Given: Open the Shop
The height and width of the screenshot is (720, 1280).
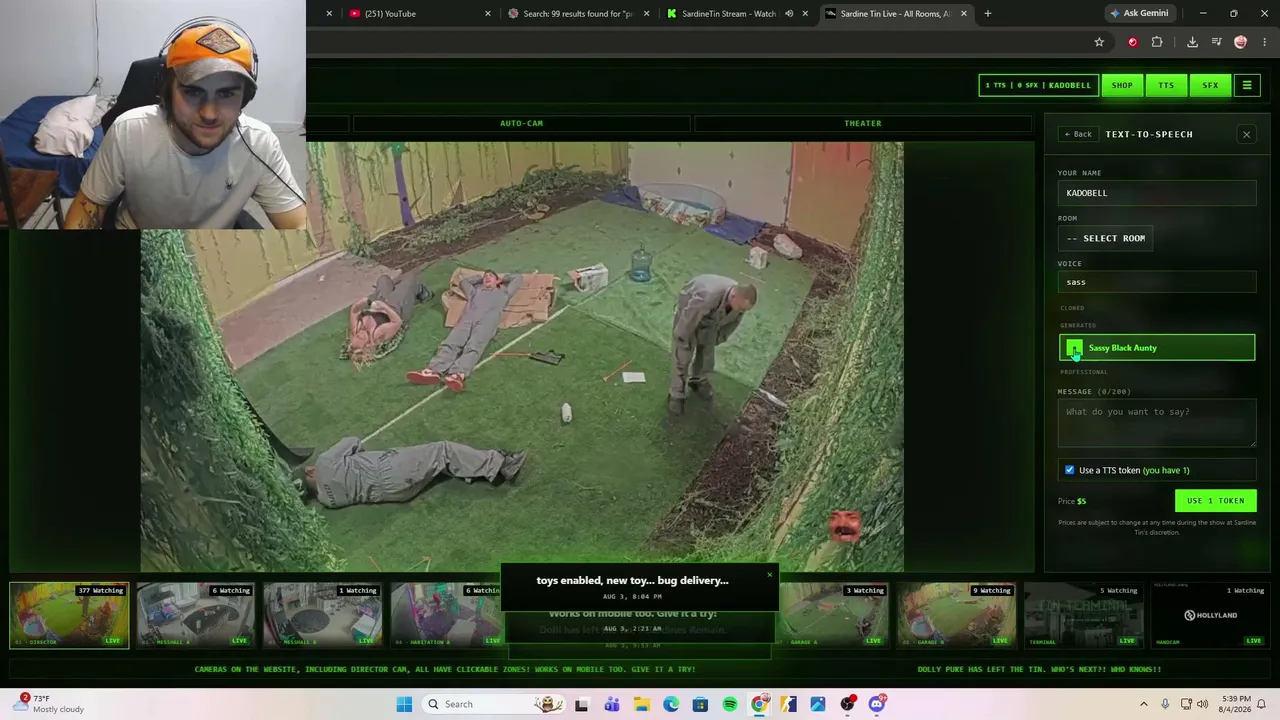Looking at the screenshot, I should [1122, 85].
